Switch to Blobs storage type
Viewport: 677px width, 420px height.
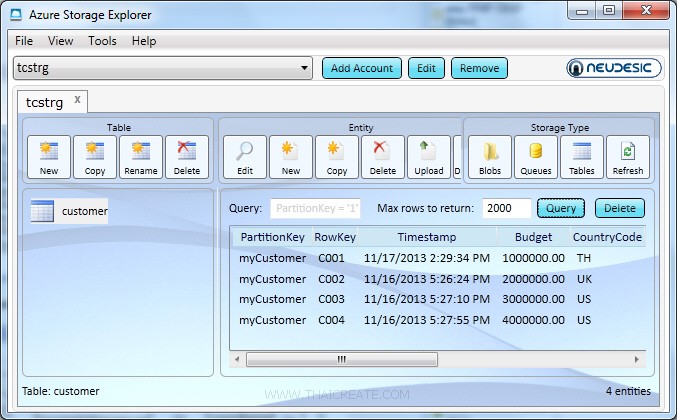pyautogui.click(x=490, y=157)
